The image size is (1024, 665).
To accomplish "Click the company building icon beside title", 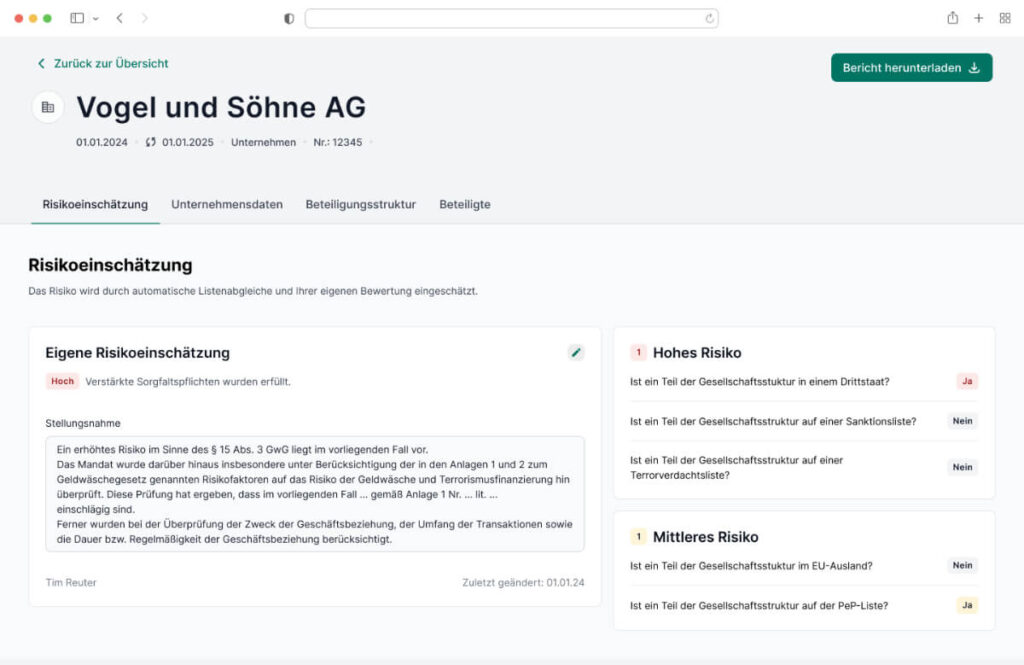I will coord(48,107).
